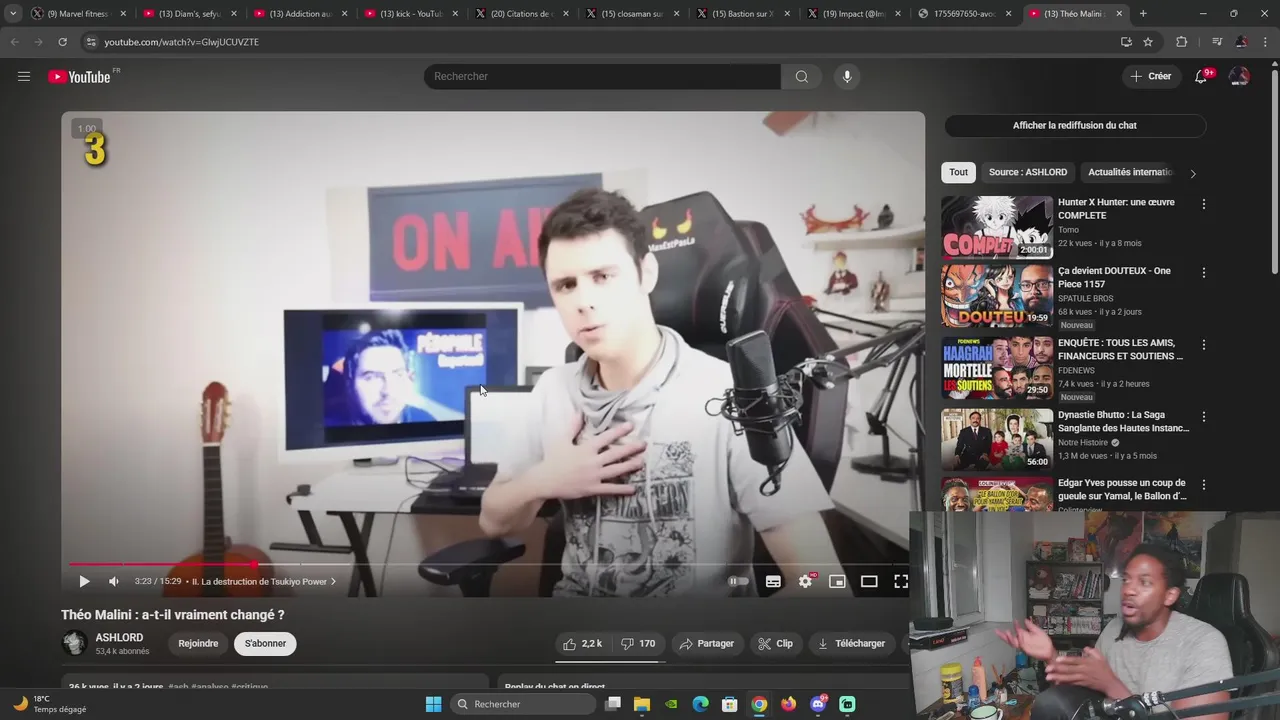
Task: Open site information icon in address bar
Action: coord(91,42)
